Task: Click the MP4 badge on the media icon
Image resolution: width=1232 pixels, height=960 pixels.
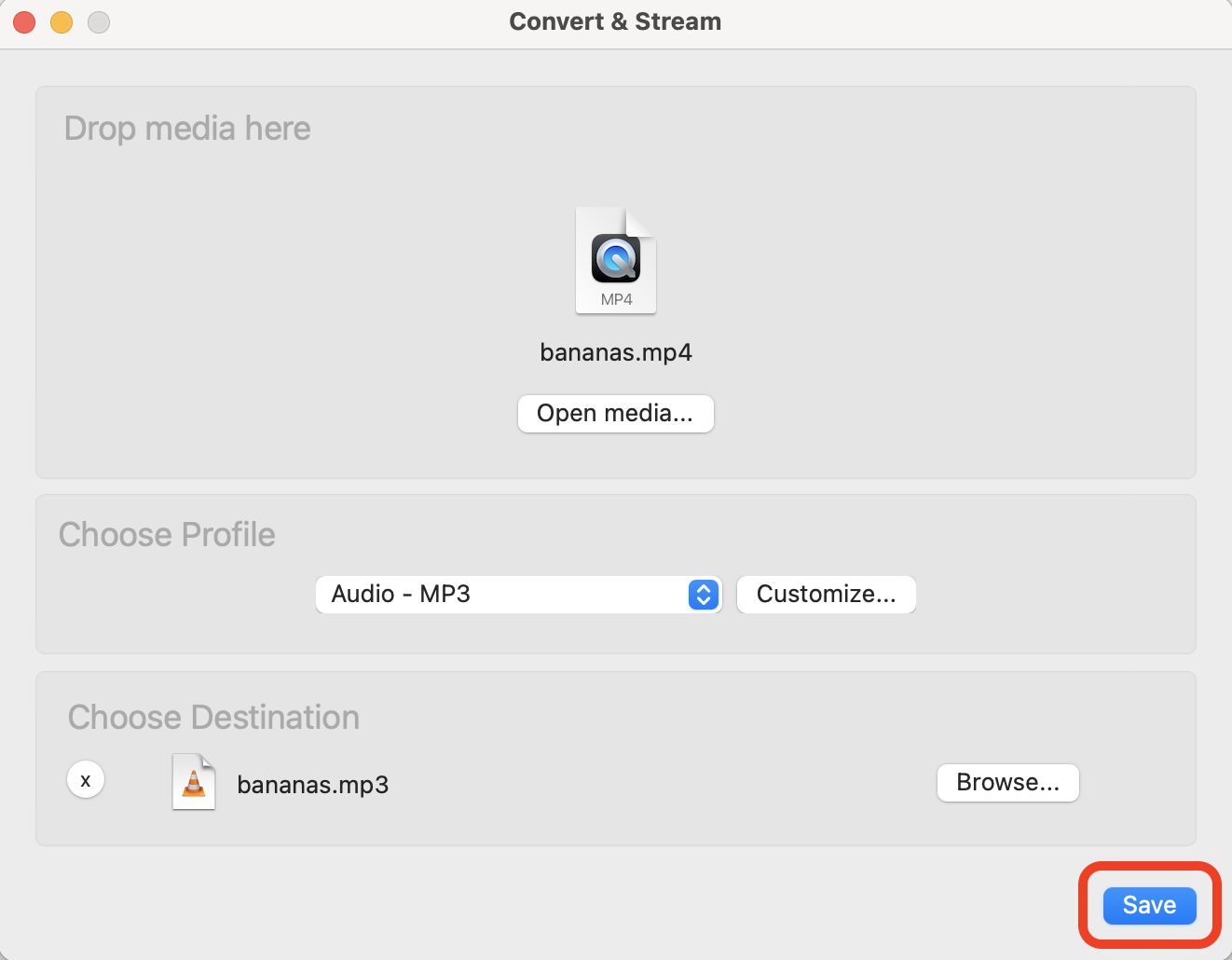Action: coord(615,300)
